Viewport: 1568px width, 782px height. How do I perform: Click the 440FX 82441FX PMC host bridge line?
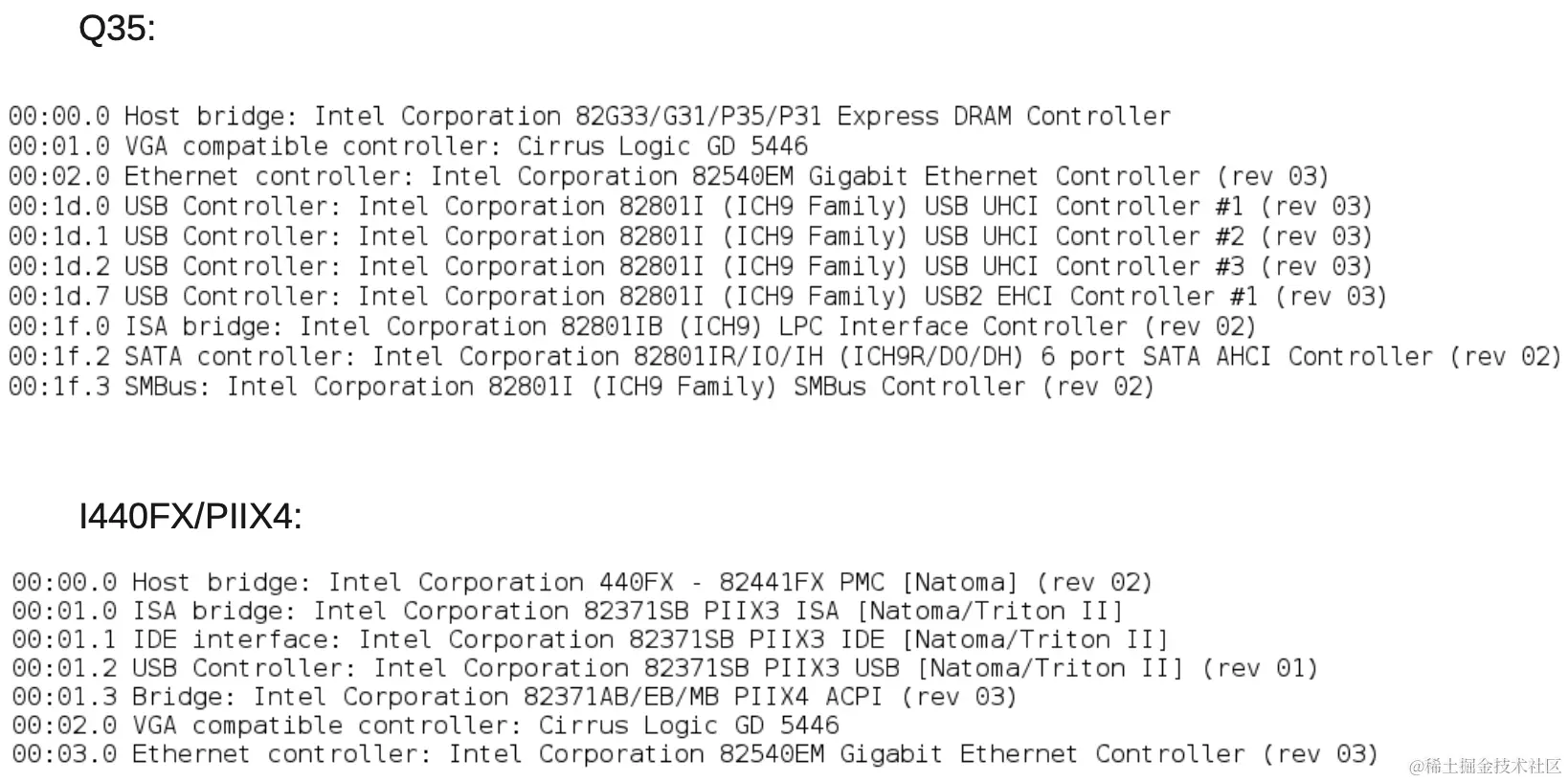[x=583, y=582]
